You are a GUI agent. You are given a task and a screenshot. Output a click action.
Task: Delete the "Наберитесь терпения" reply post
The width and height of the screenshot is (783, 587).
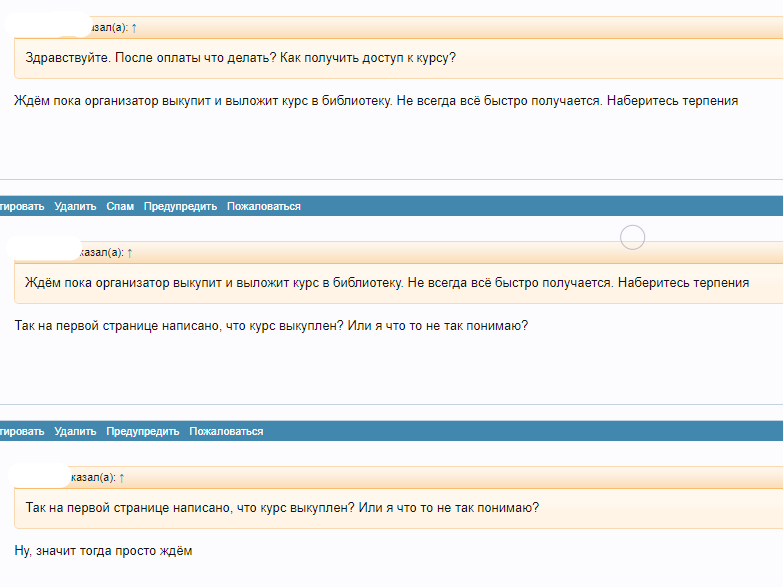point(75,206)
